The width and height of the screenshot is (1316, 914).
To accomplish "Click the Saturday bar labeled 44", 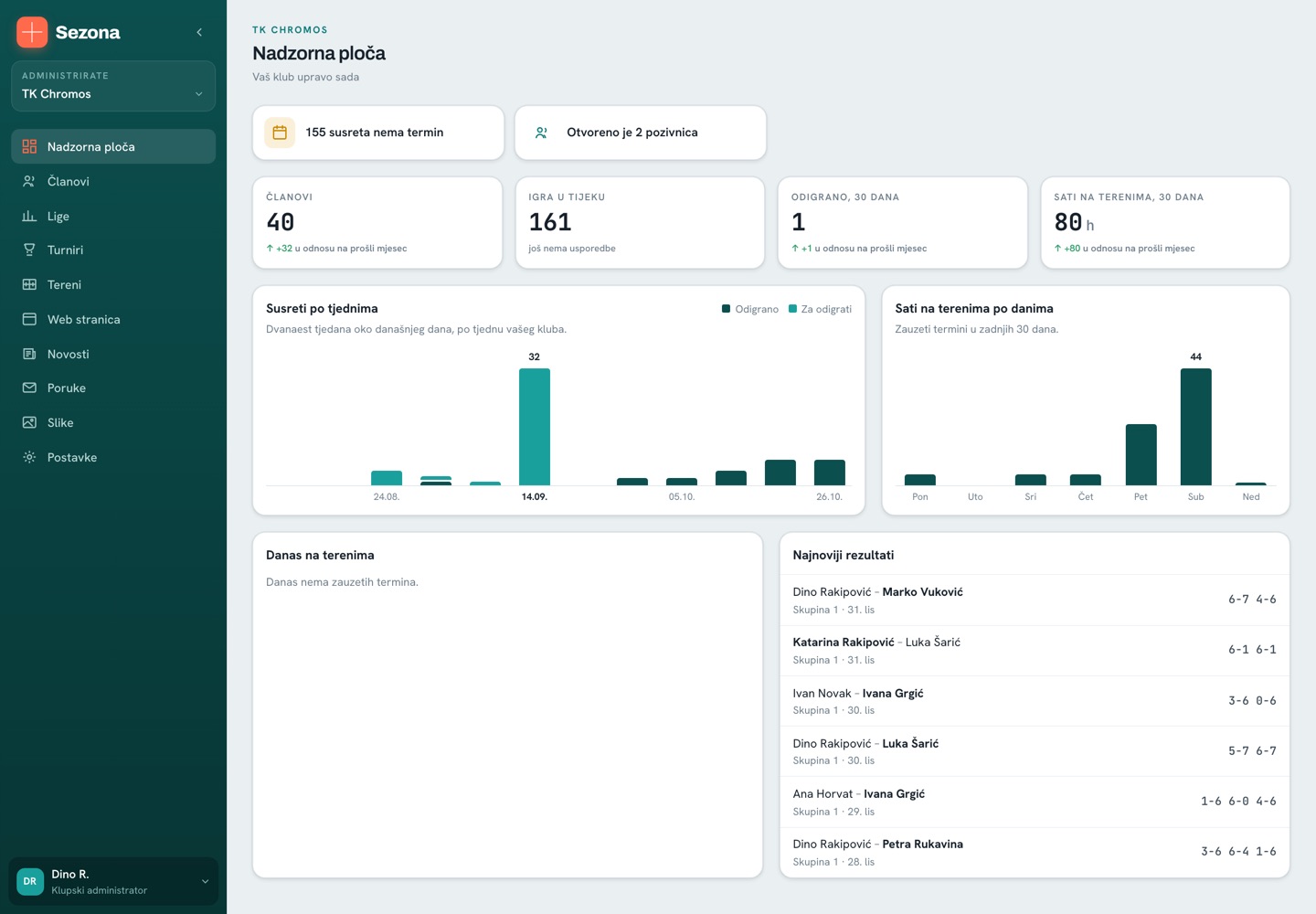I will [x=1196, y=427].
